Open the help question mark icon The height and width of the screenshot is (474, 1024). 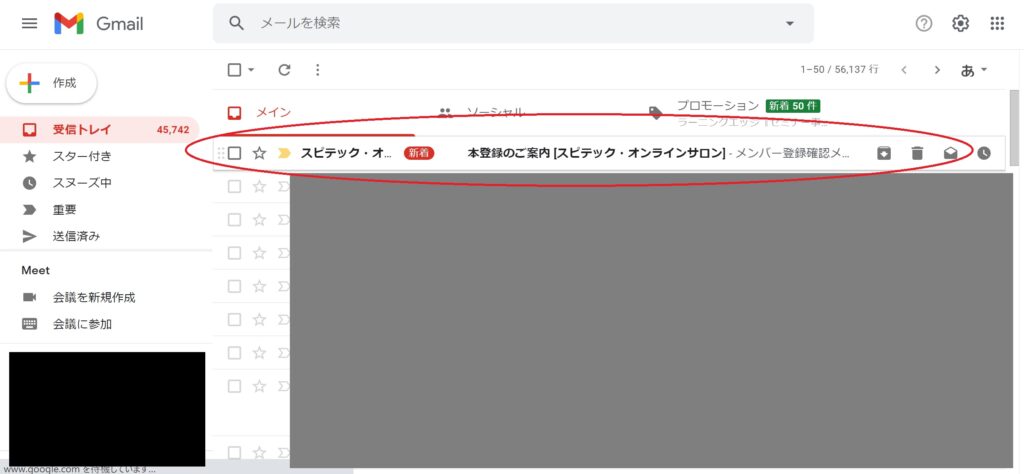pyautogui.click(x=923, y=24)
